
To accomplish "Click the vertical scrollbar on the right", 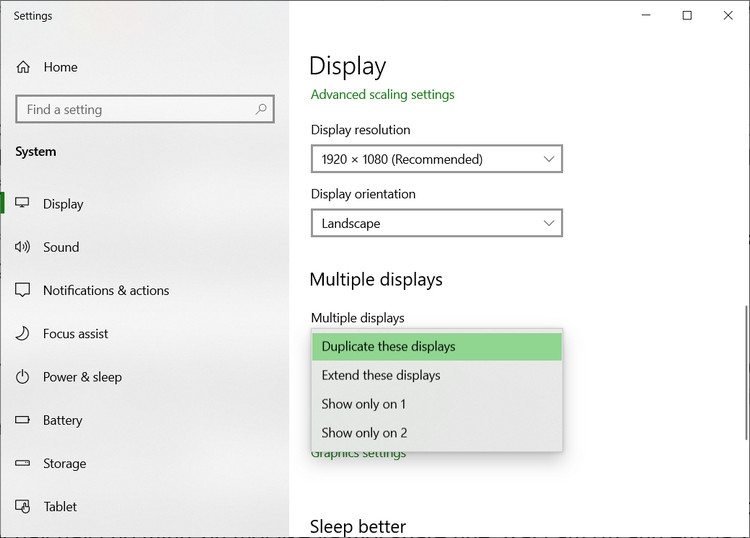I will click(x=745, y=372).
